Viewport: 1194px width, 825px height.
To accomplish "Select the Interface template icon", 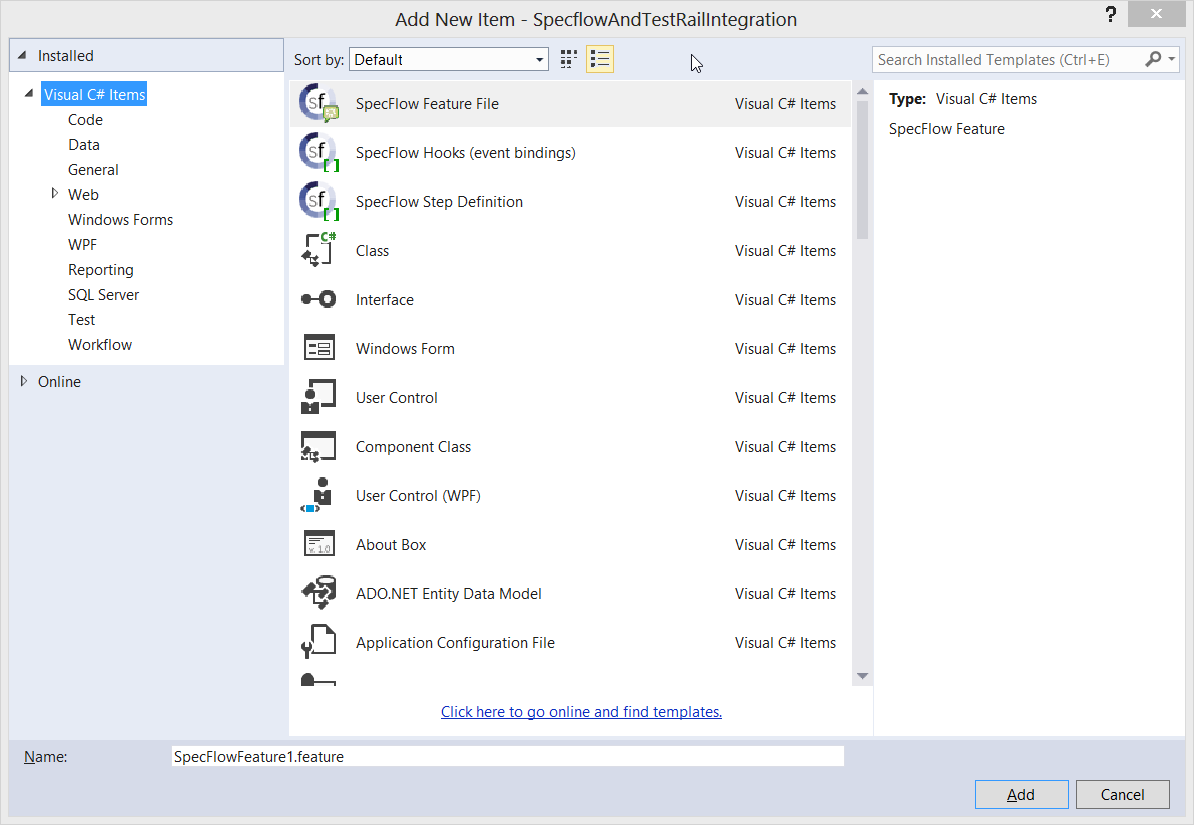I will point(319,300).
